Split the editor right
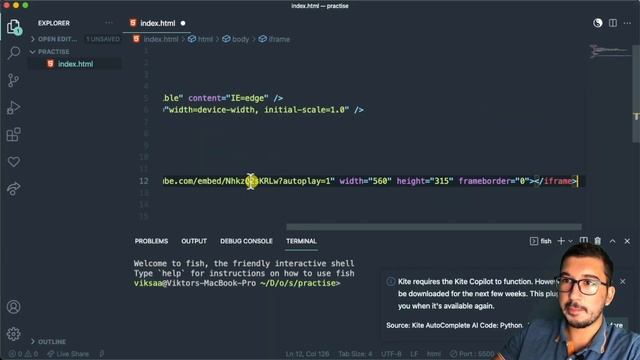 click(613, 23)
